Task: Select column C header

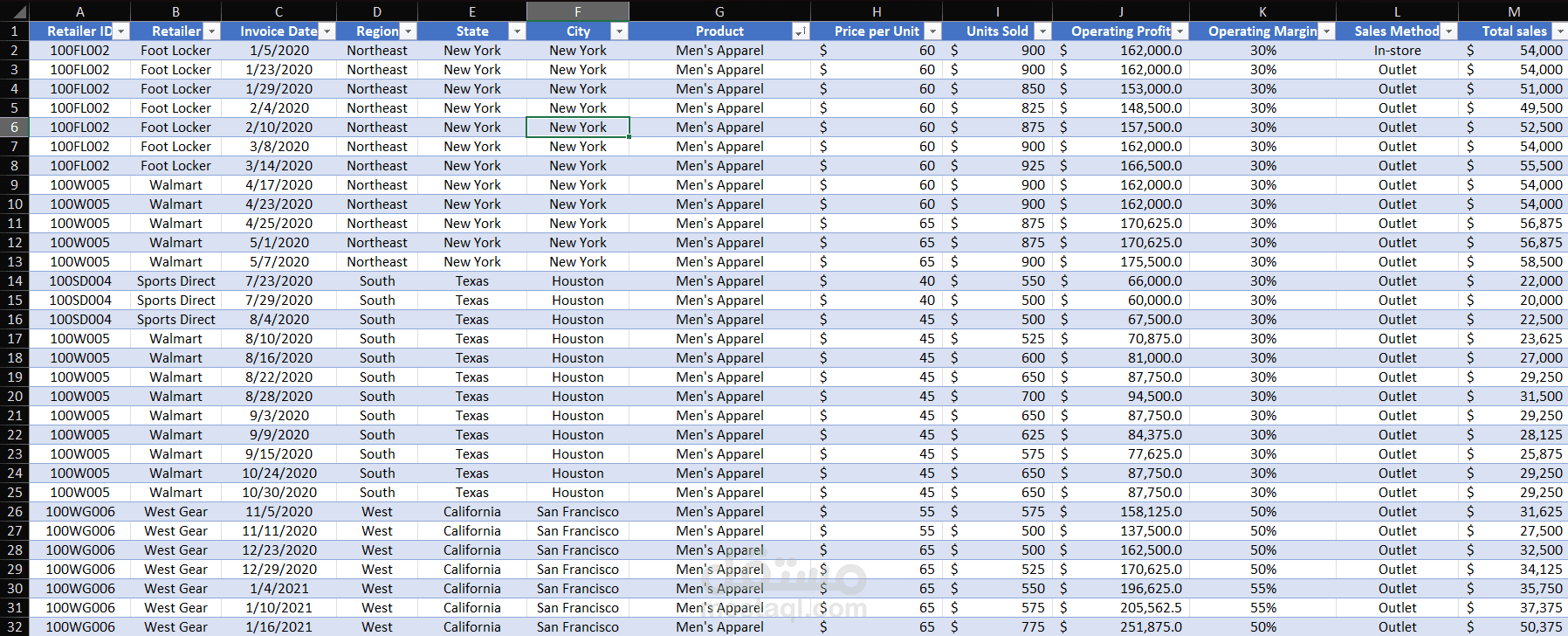Action: pos(279,11)
